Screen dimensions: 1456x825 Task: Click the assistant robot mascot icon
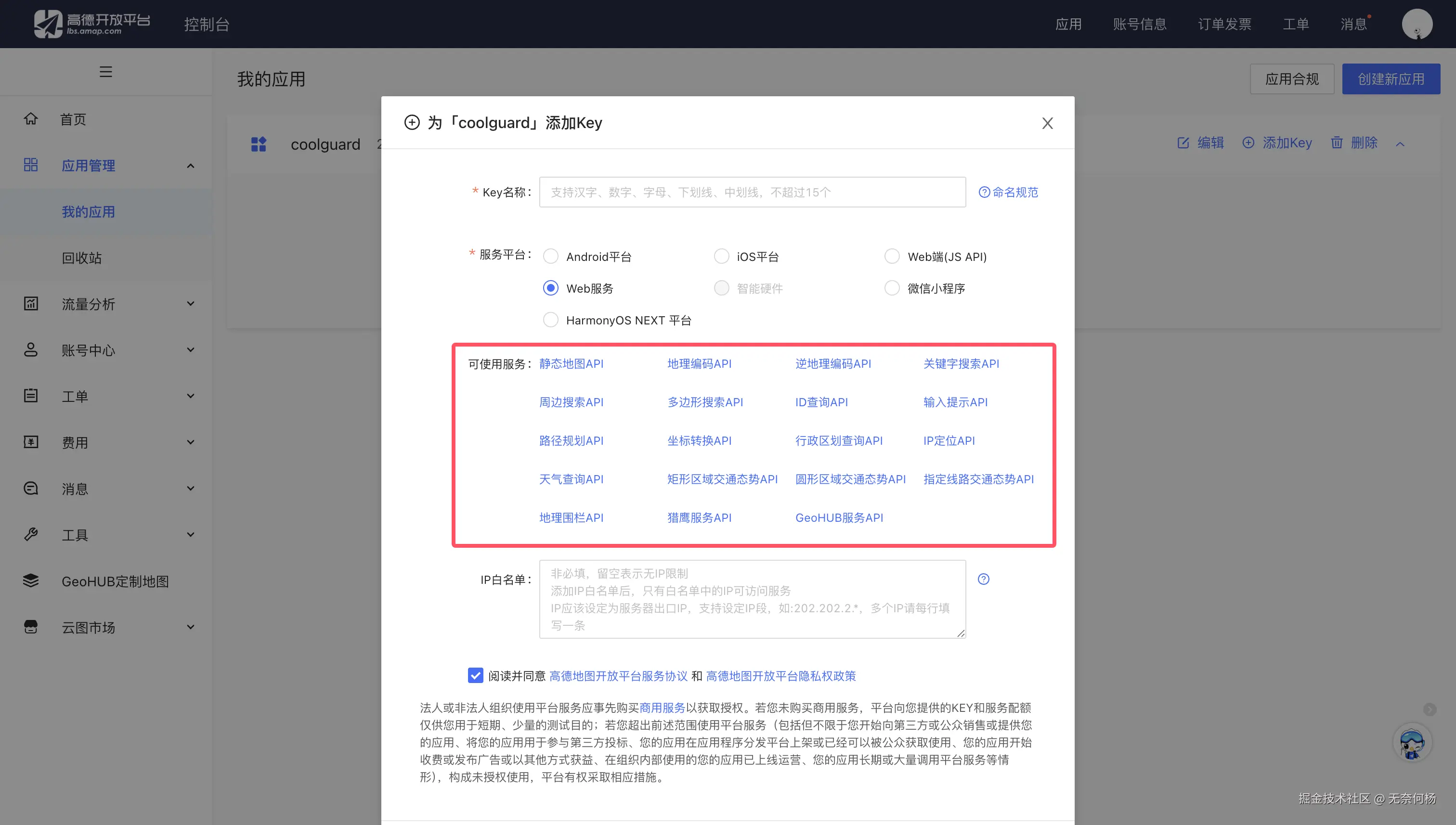point(1411,743)
